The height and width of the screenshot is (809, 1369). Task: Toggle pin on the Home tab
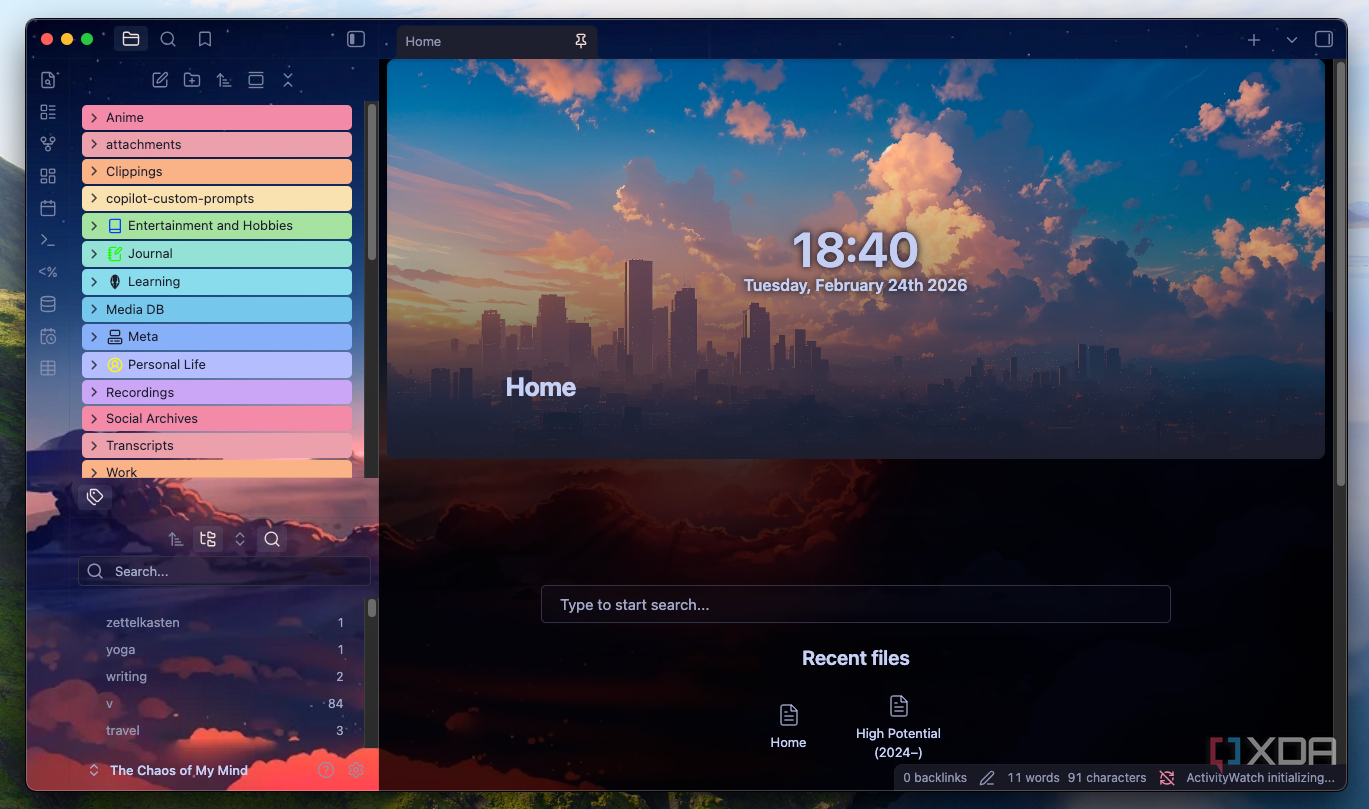581,41
